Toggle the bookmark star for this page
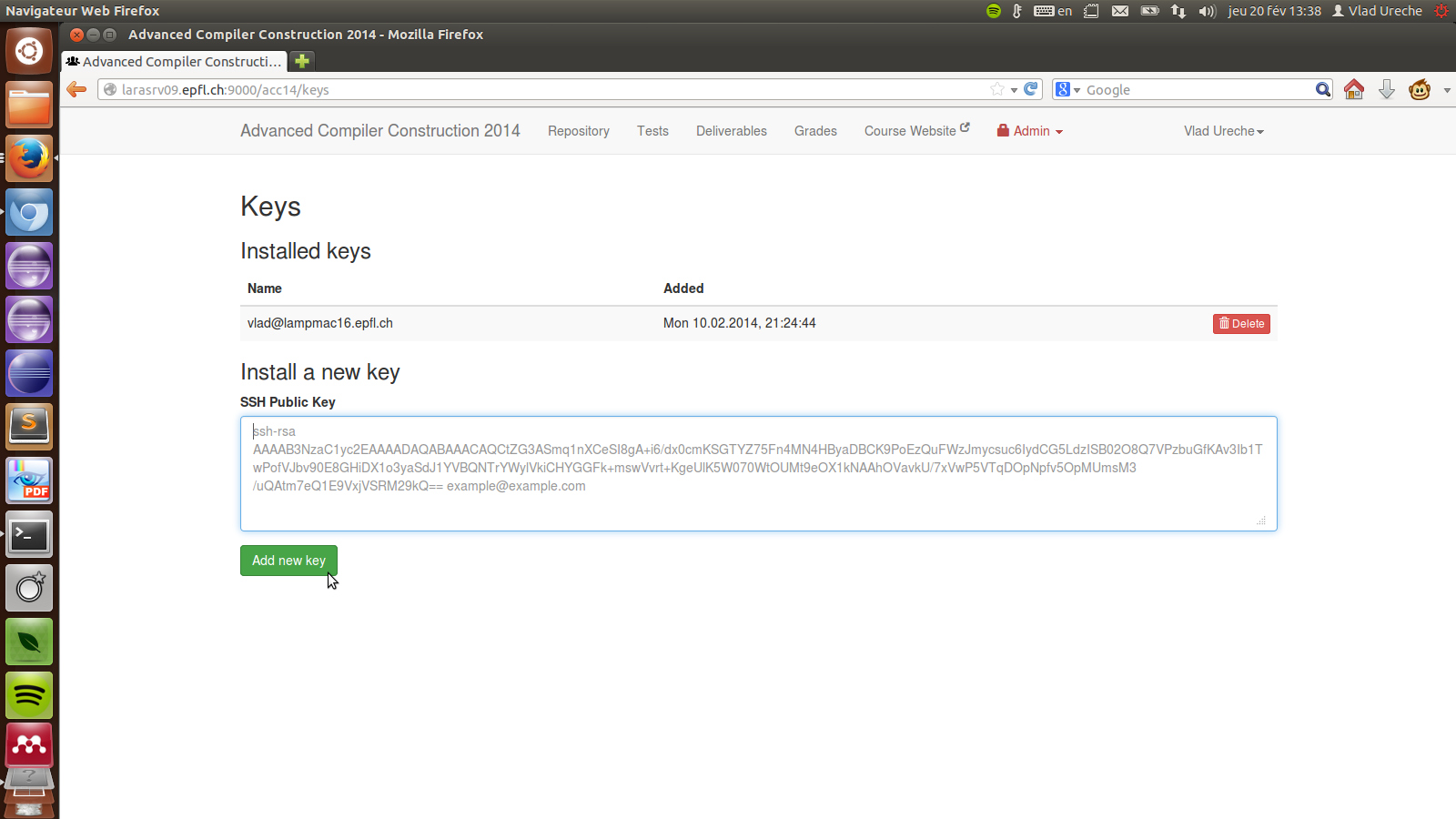The image size is (1456, 819). click(x=996, y=89)
